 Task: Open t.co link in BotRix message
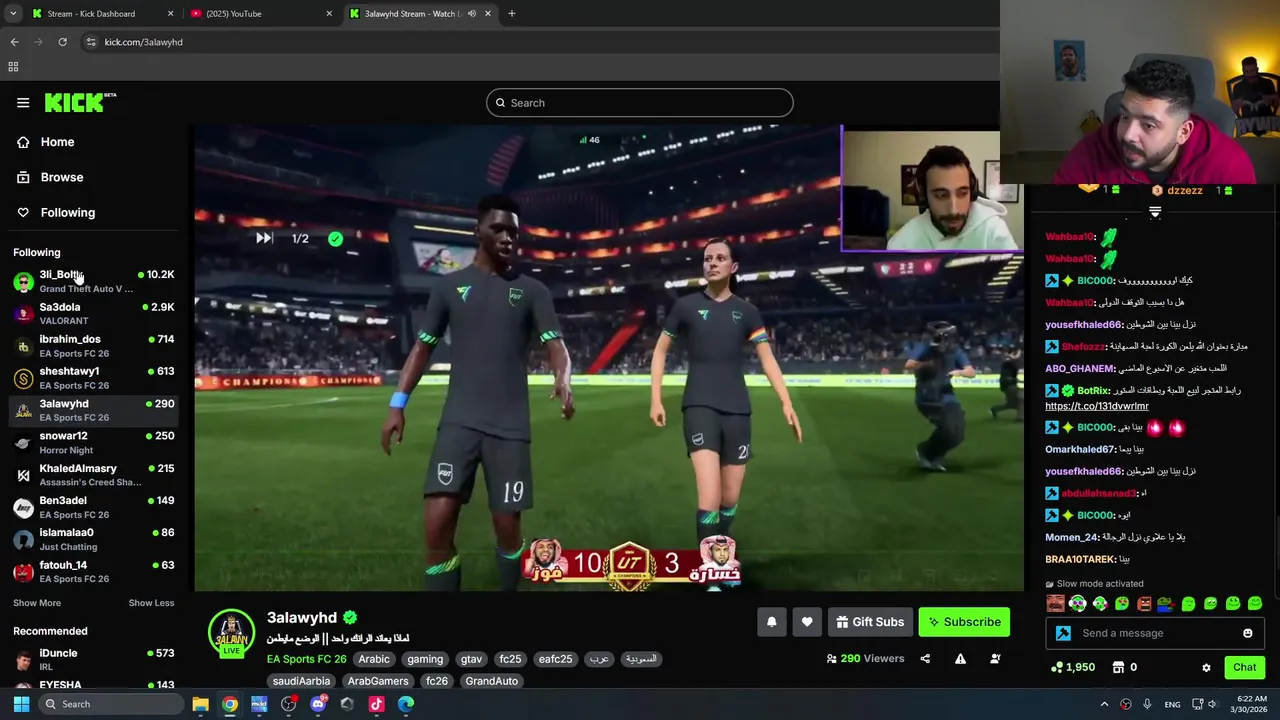1097,406
